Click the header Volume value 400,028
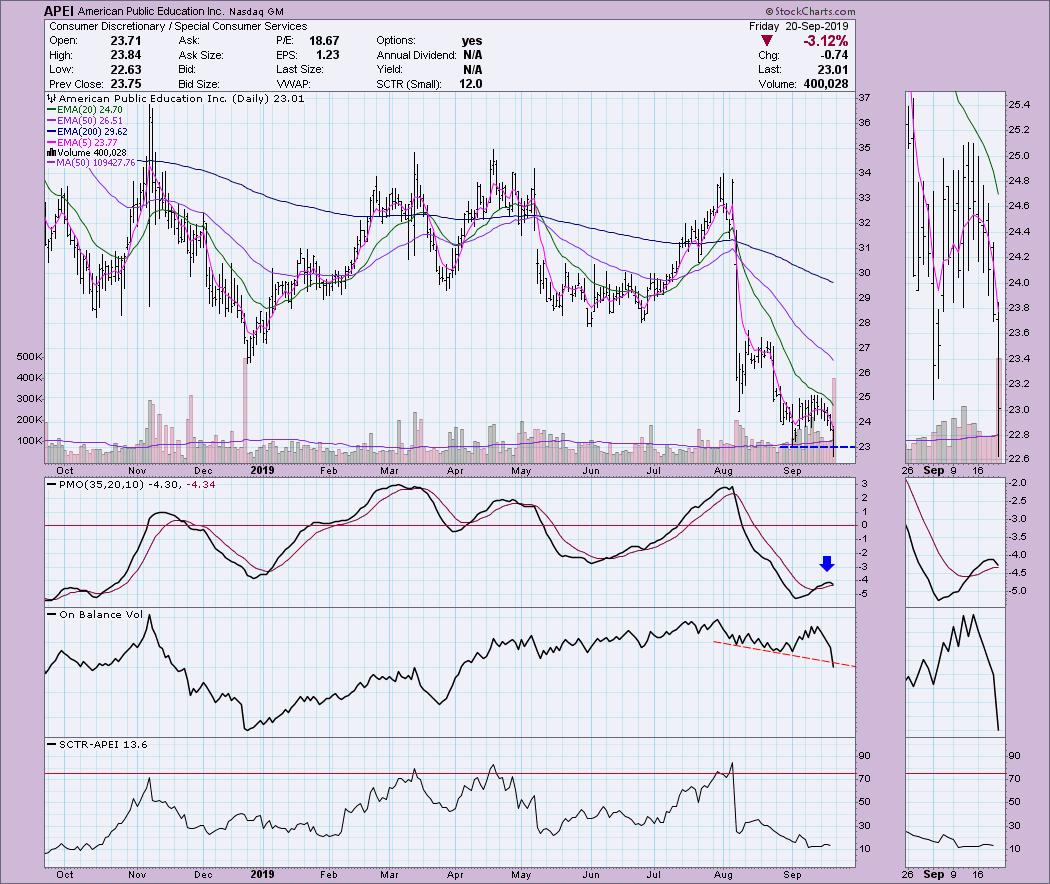The width and height of the screenshot is (1050, 884). point(826,84)
